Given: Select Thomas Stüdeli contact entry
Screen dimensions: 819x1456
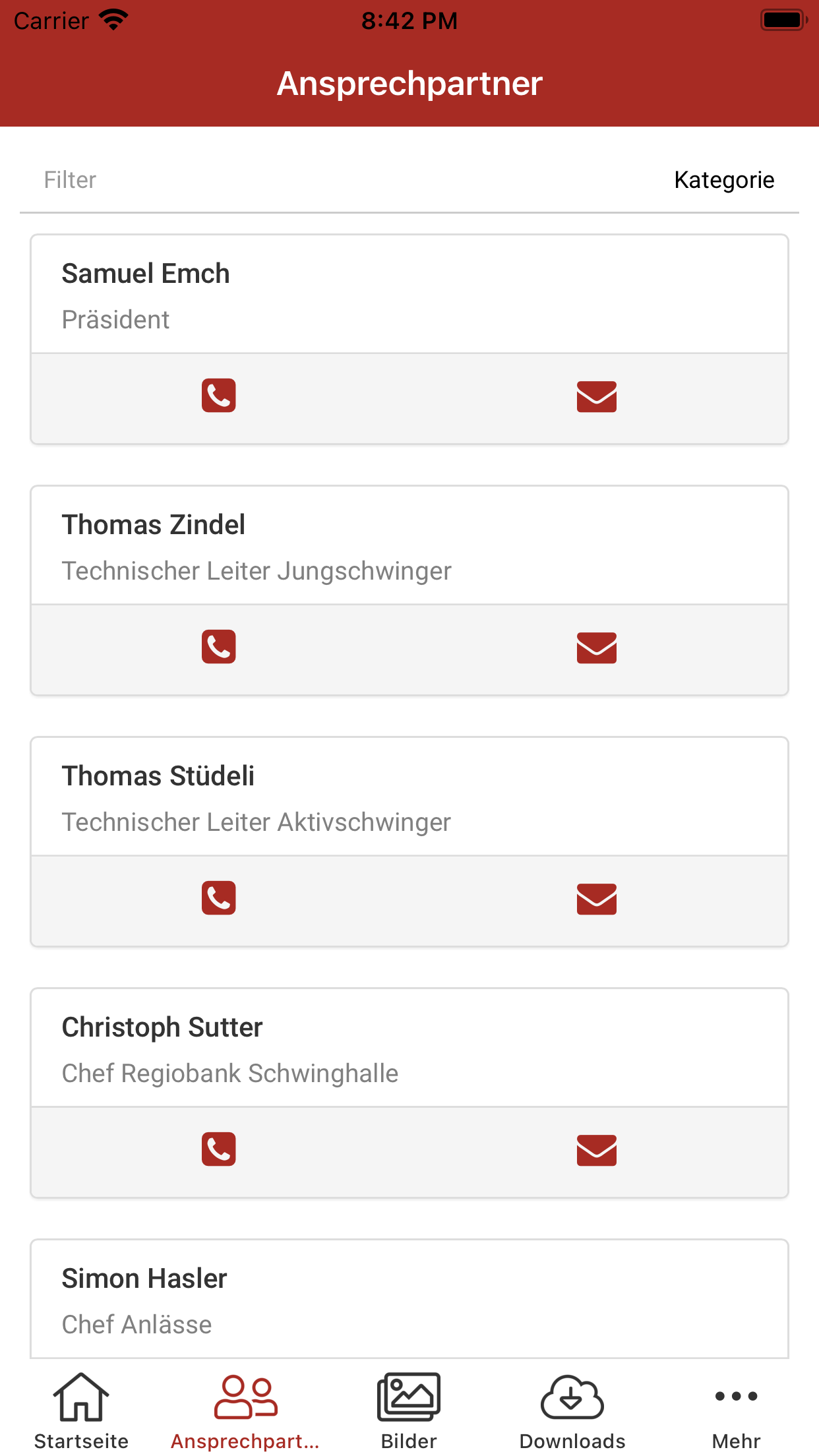Looking at the screenshot, I should click(x=409, y=797).
